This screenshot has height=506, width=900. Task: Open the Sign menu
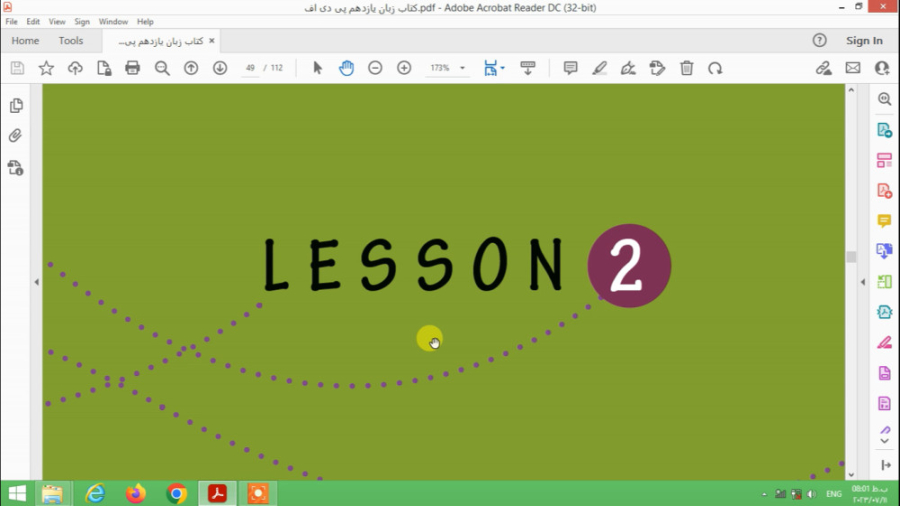tap(82, 21)
